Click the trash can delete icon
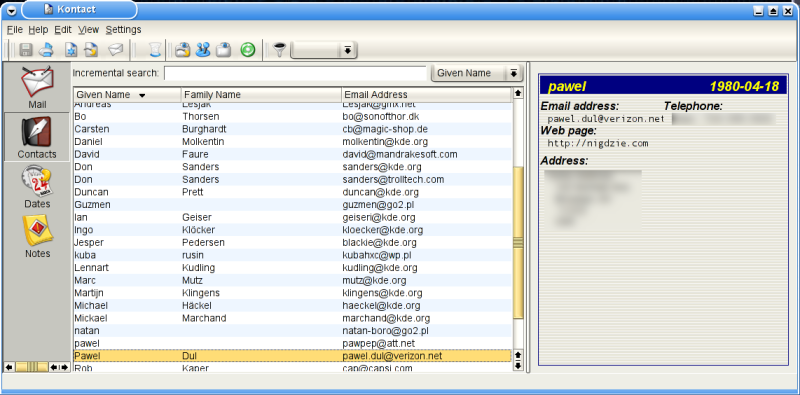The height and width of the screenshot is (395, 800). pyautogui.click(x=155, y=50)
